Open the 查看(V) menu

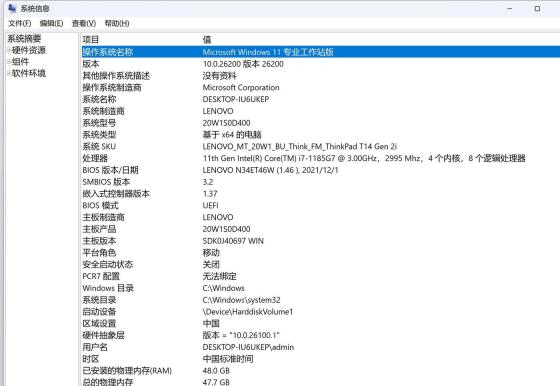pyautogui.click(x=84, y=24)
